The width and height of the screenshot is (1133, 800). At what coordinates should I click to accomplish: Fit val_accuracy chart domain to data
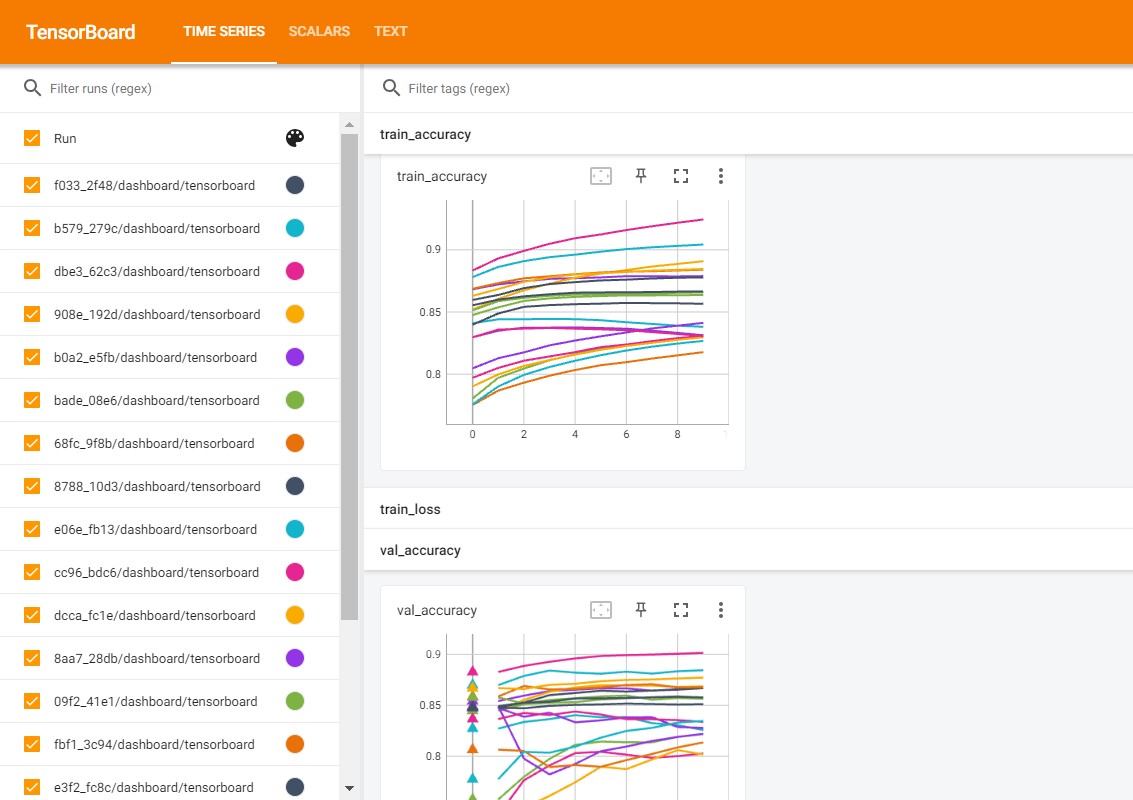point(600,610)
